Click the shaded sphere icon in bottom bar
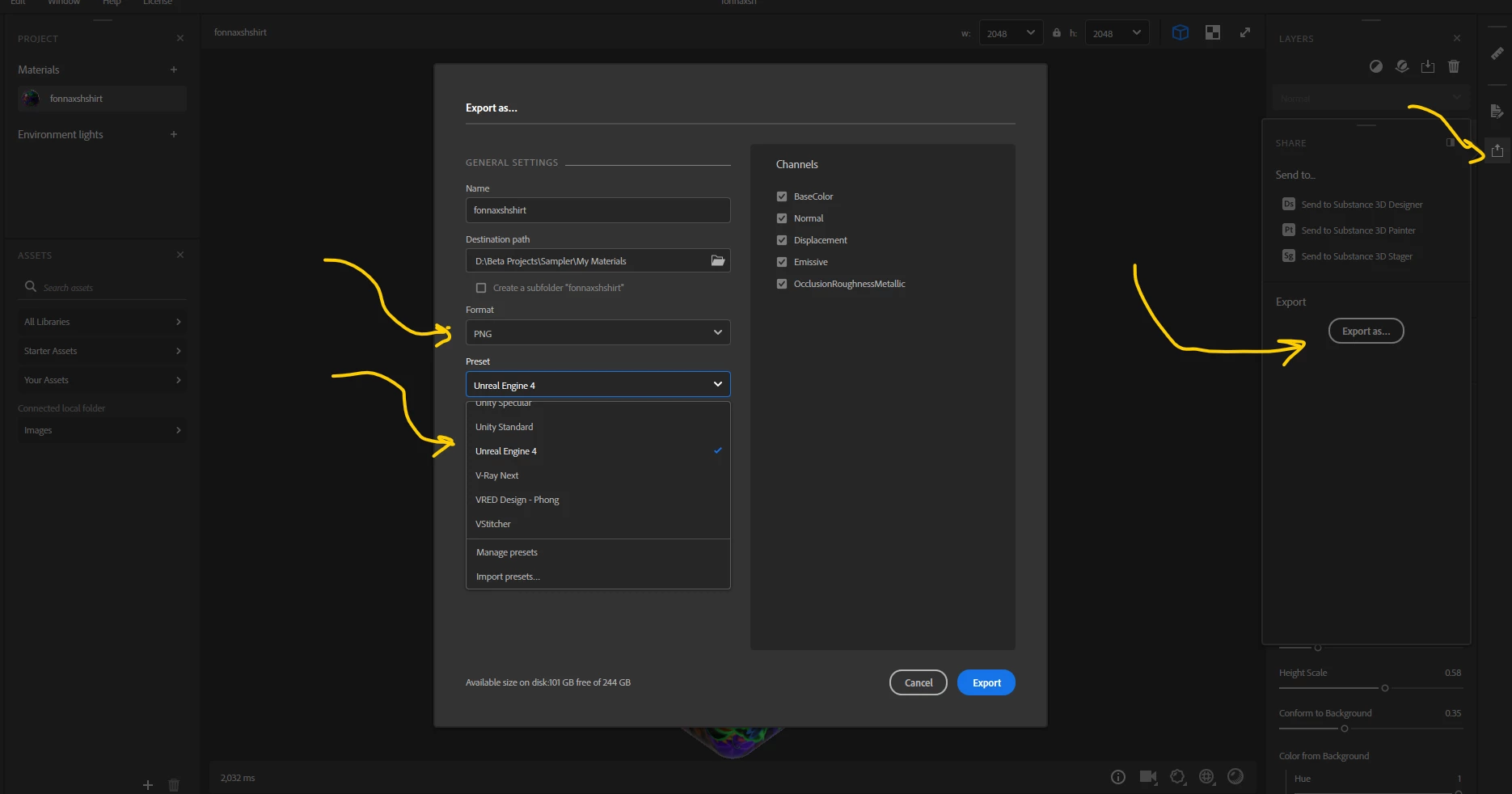 pos(1235,777)
